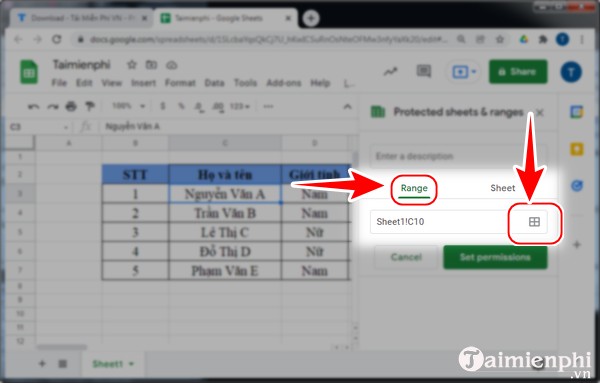Open the Sheet1 tab dropdown arrow
The image size is (600, 383).
(x=132, y=364)
